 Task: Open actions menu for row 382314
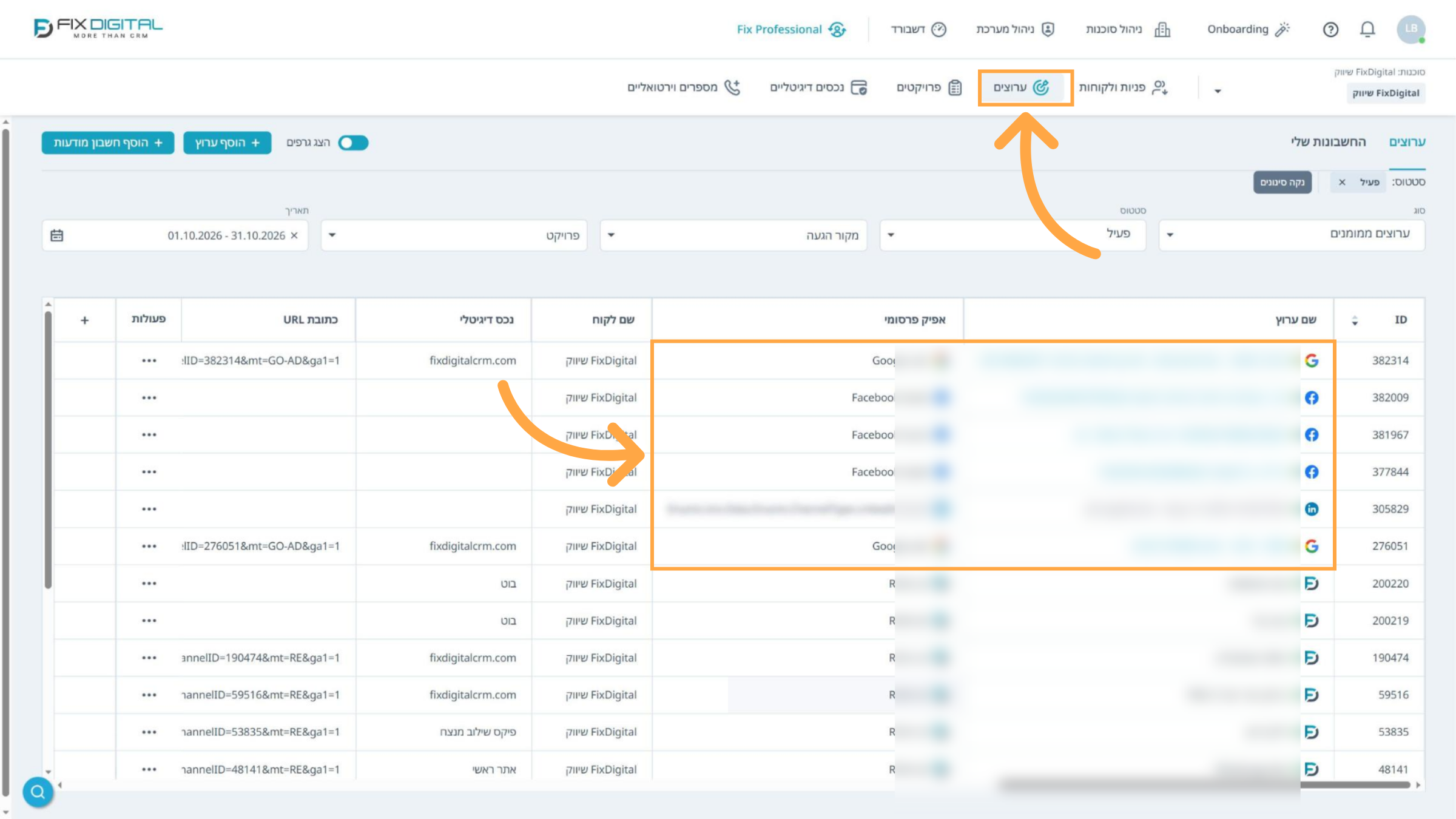click(149, 361)
